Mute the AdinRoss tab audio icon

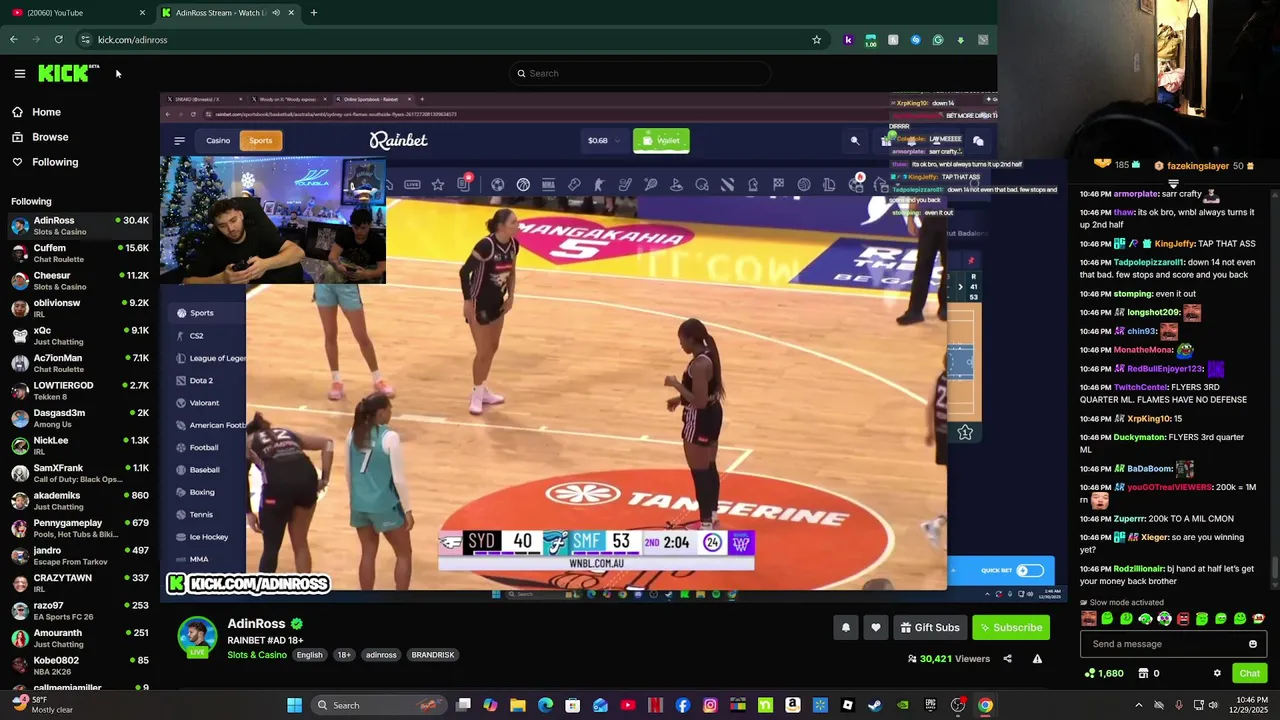tap(276, 13)
